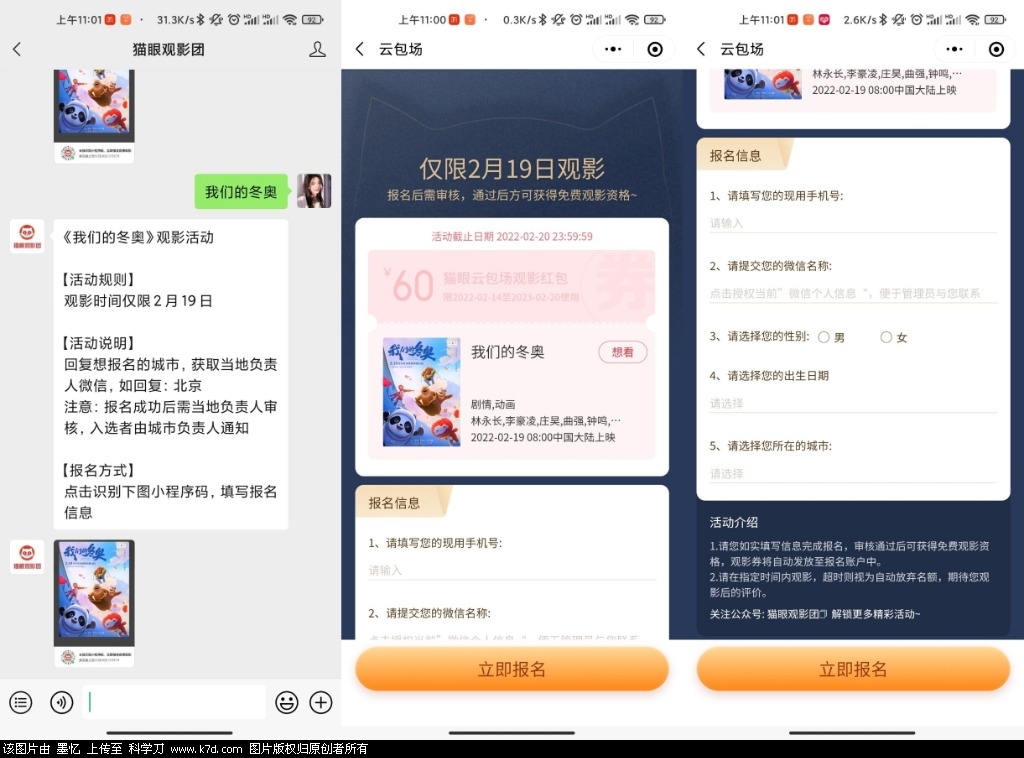Go back in the right 云包场 screen
1024x758 pixels.
[x=701, y=49]
